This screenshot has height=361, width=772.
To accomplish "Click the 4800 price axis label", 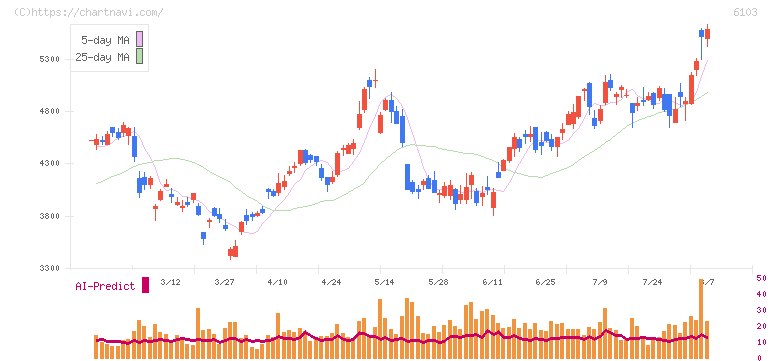I will (49, 111).
